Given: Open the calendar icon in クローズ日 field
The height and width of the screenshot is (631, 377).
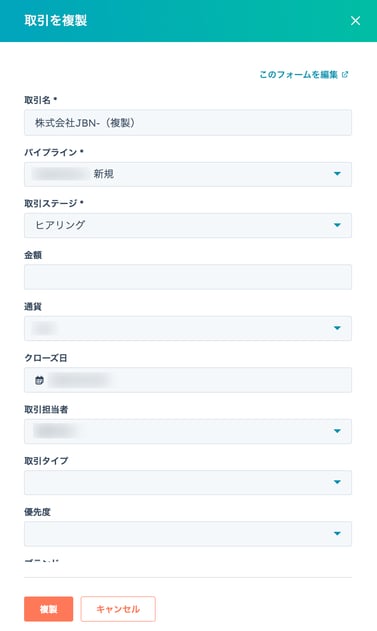Looking at the screenshot, I should click(39, 380).
